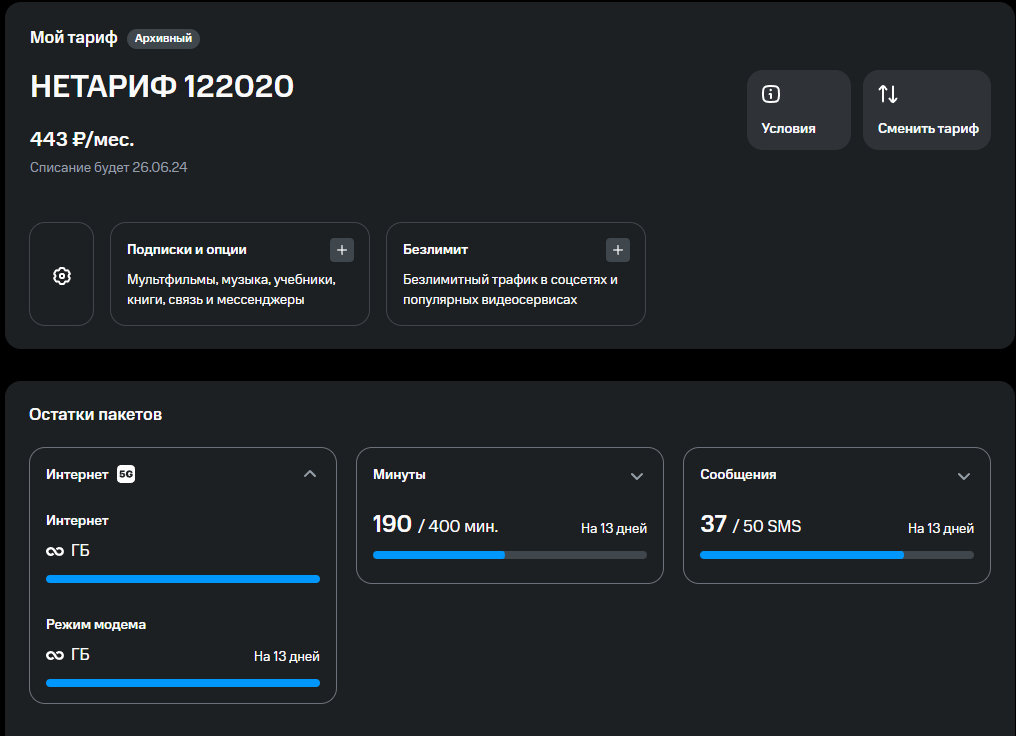Expand the Минуты package details
Viewport: 1016px width, 736px height.
point(636,476)
